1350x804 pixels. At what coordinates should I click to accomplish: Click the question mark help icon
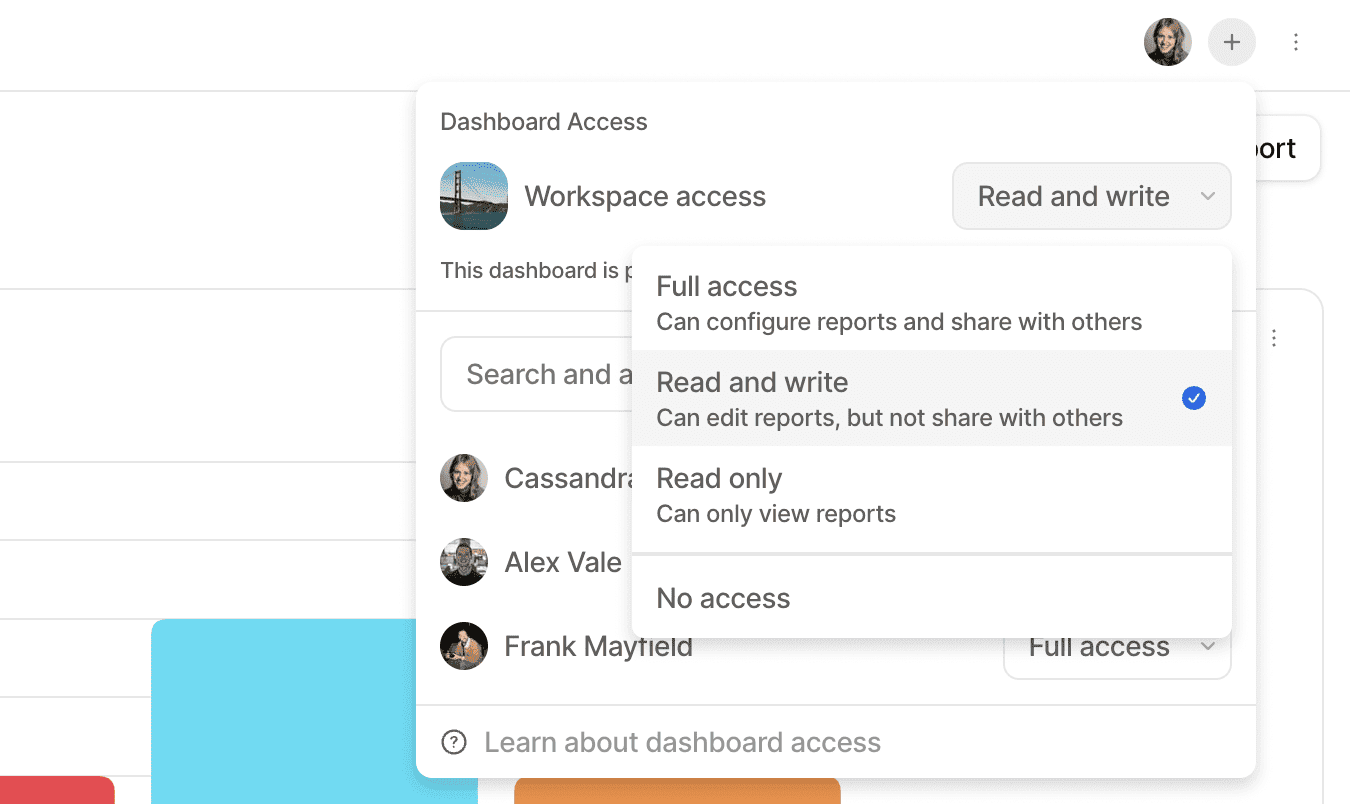click(453, 742)
